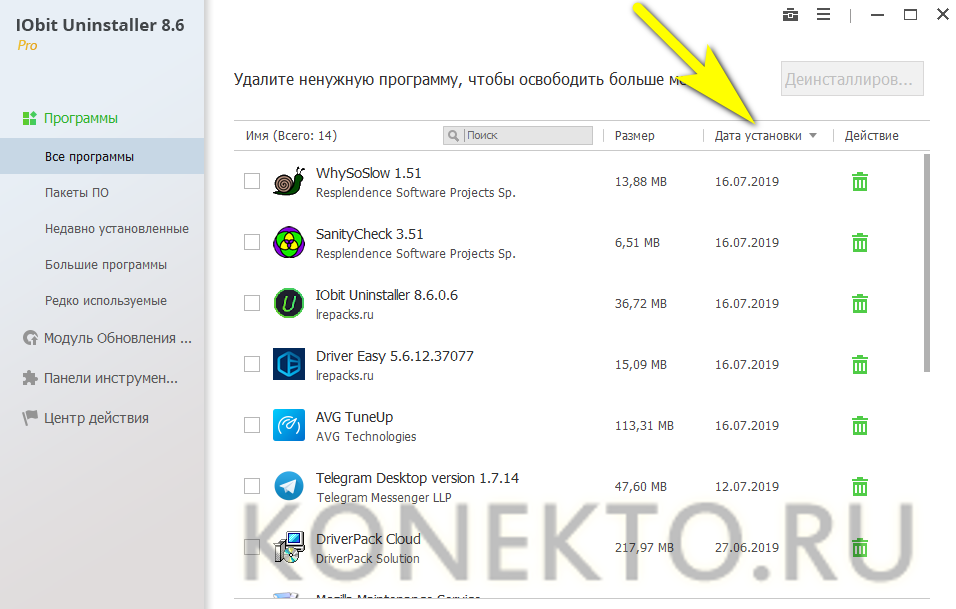Switch to Недавно установленные view
This screenshot has height=609, width=956.
click(x=116, y=229)
